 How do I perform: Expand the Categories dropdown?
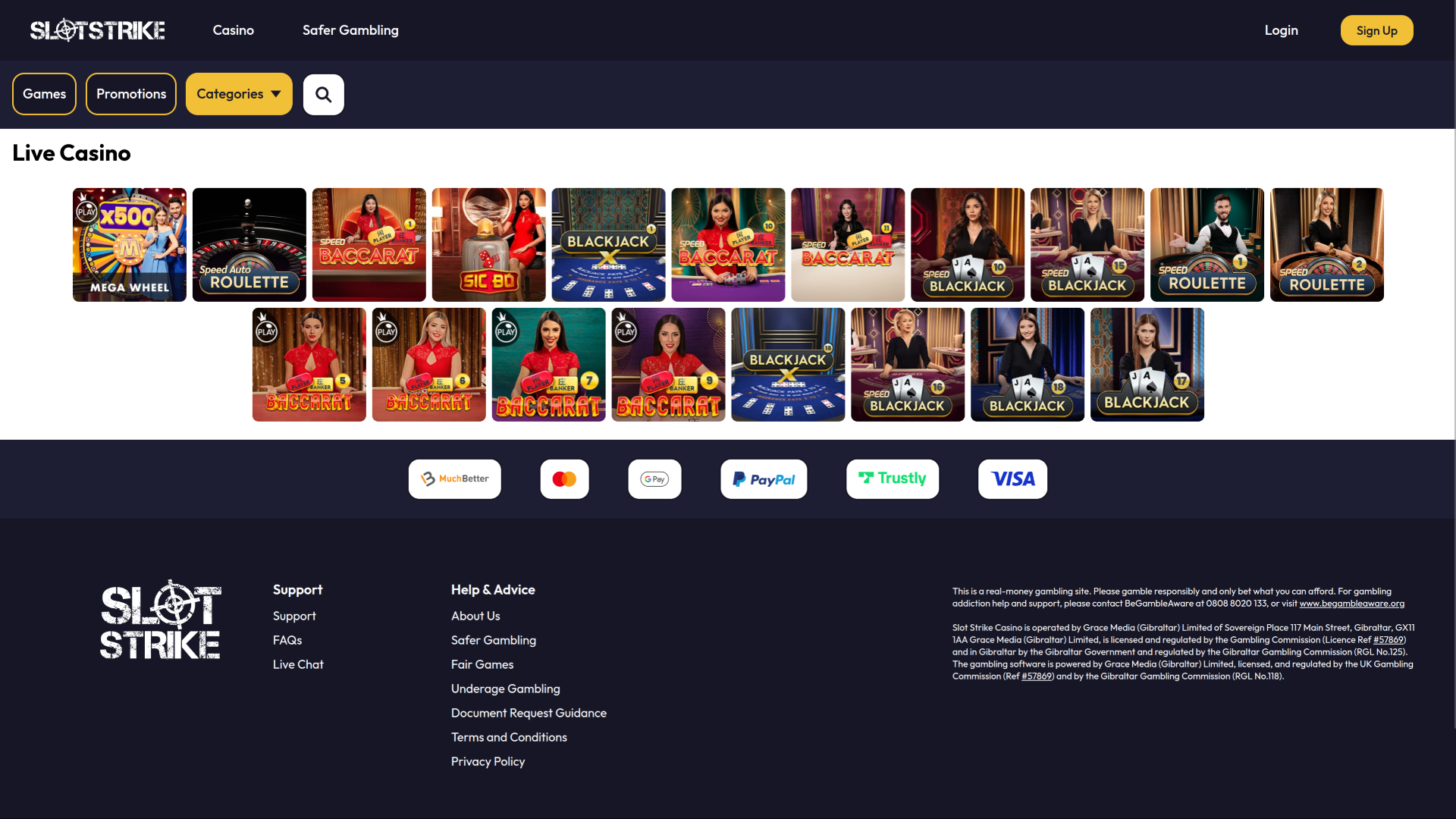[239, 94]
